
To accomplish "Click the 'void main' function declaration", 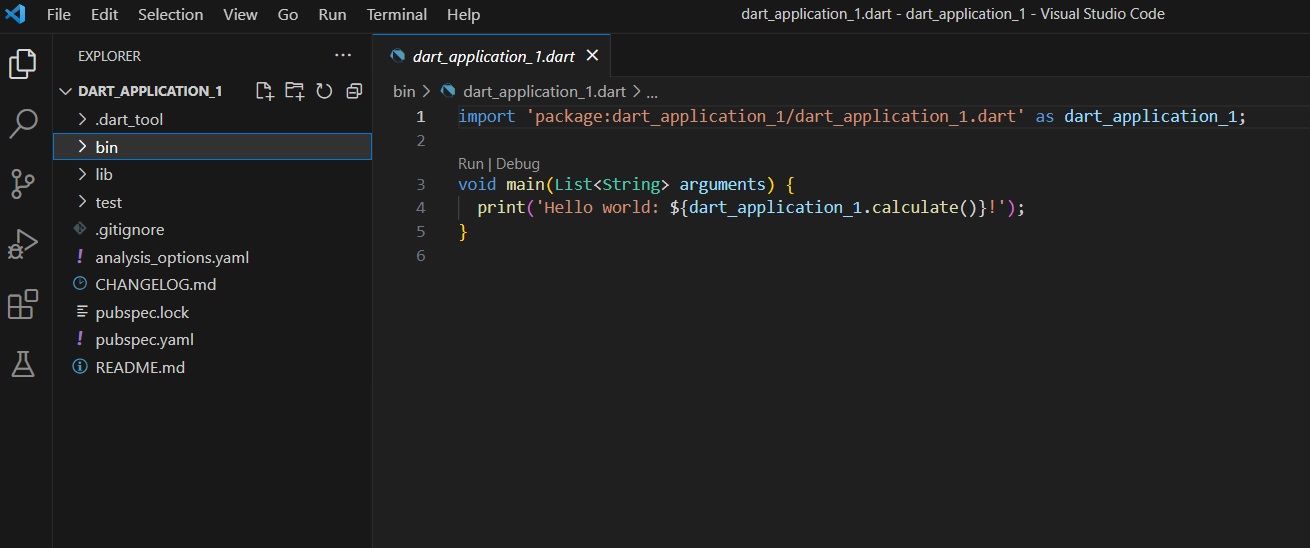I will [500, 185].
